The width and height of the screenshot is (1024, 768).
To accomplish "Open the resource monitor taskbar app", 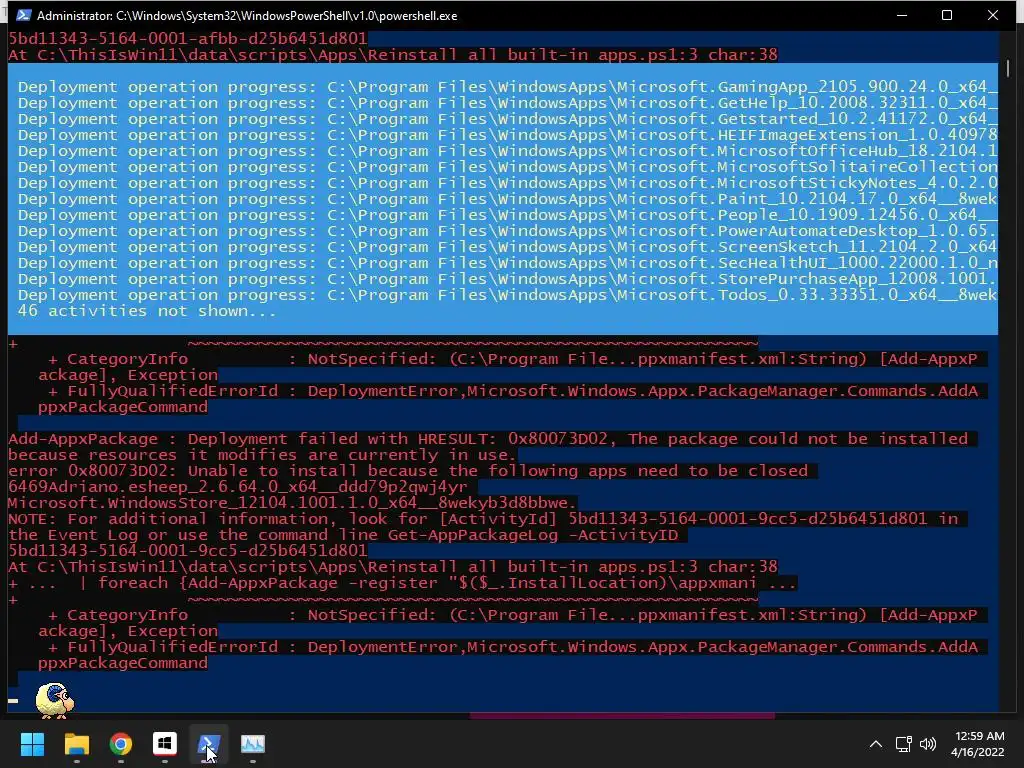I will pyautogui.click(x=253, y=744).
